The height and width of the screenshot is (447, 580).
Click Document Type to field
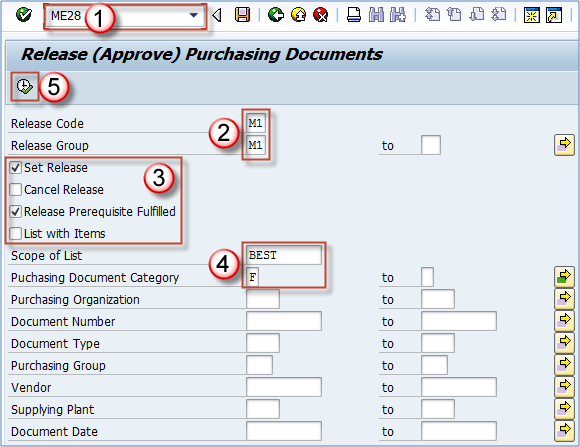coord(438,343)
